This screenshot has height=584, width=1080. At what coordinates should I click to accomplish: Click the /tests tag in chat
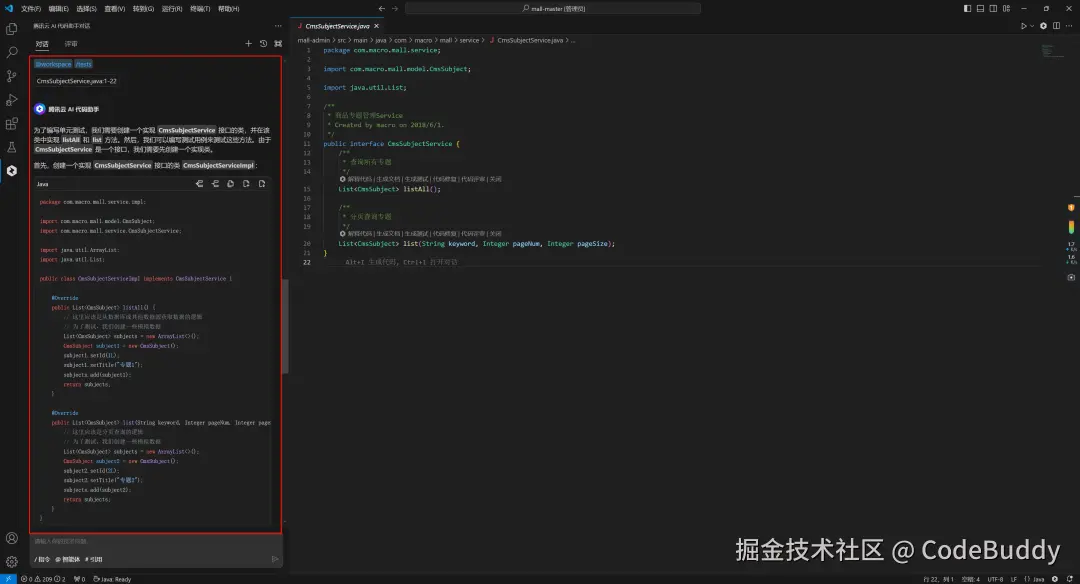(83, 64)
